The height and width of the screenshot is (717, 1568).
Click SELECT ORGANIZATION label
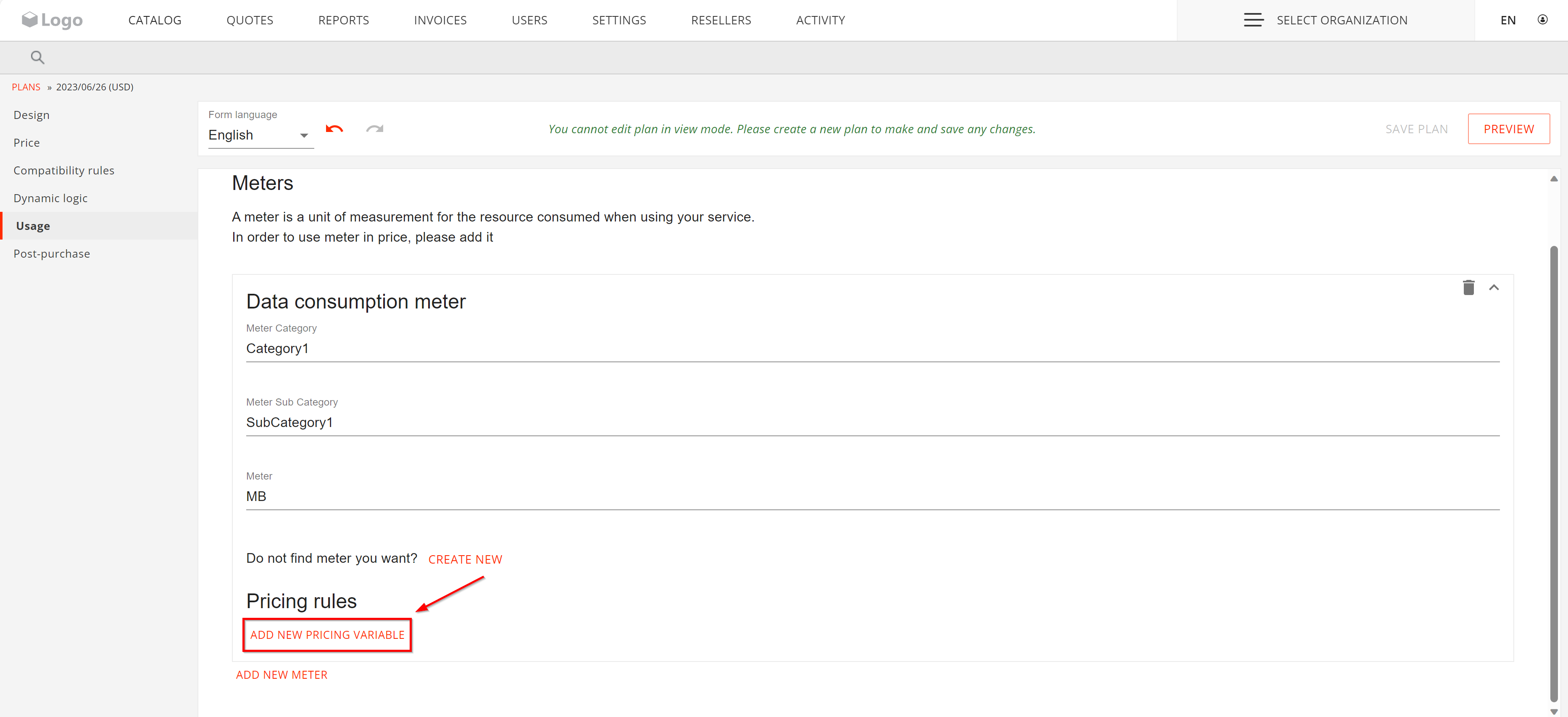tap(1342, 20)
